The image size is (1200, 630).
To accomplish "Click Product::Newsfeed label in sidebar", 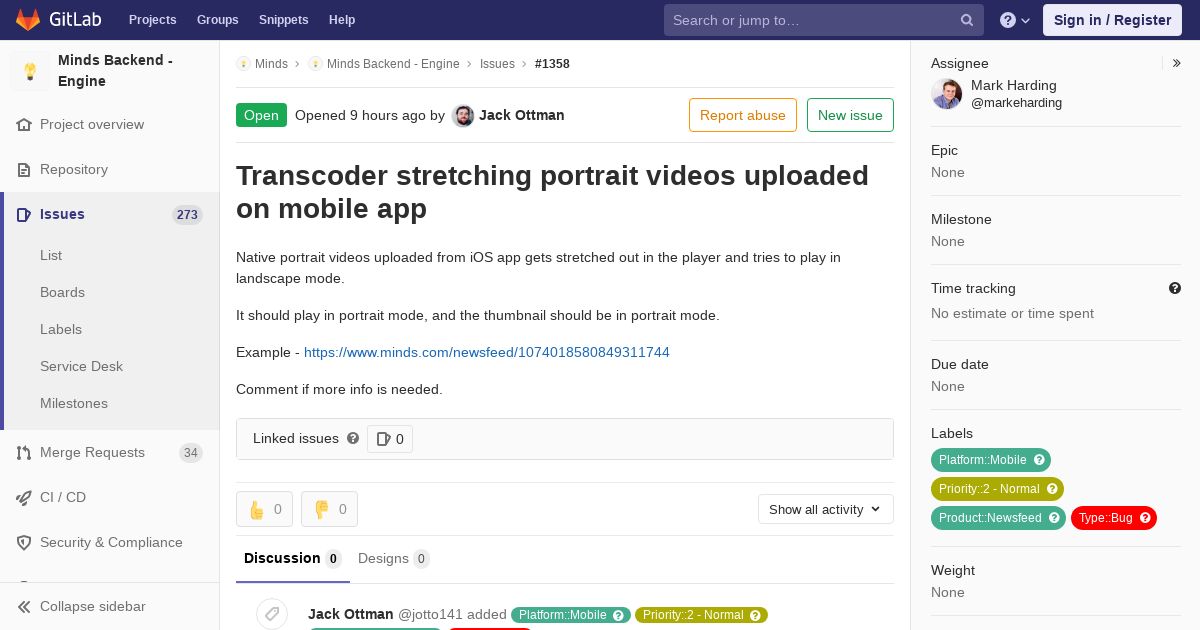I will (x=990, y=518).
